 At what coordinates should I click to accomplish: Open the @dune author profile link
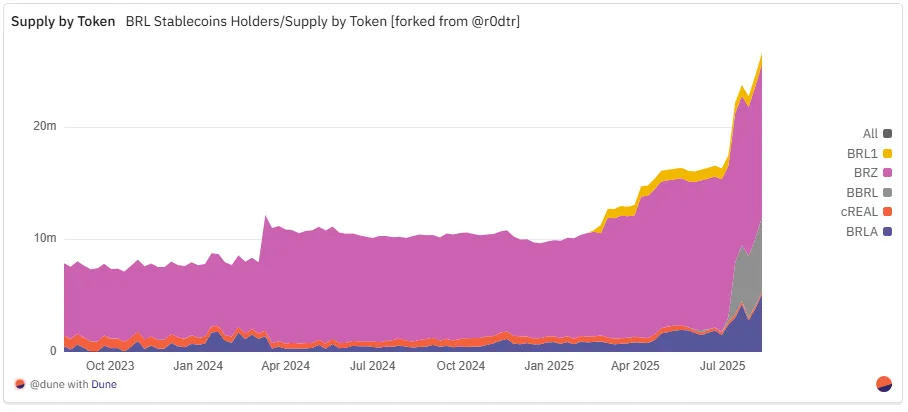pyautogui.click(x=48, y=384)
